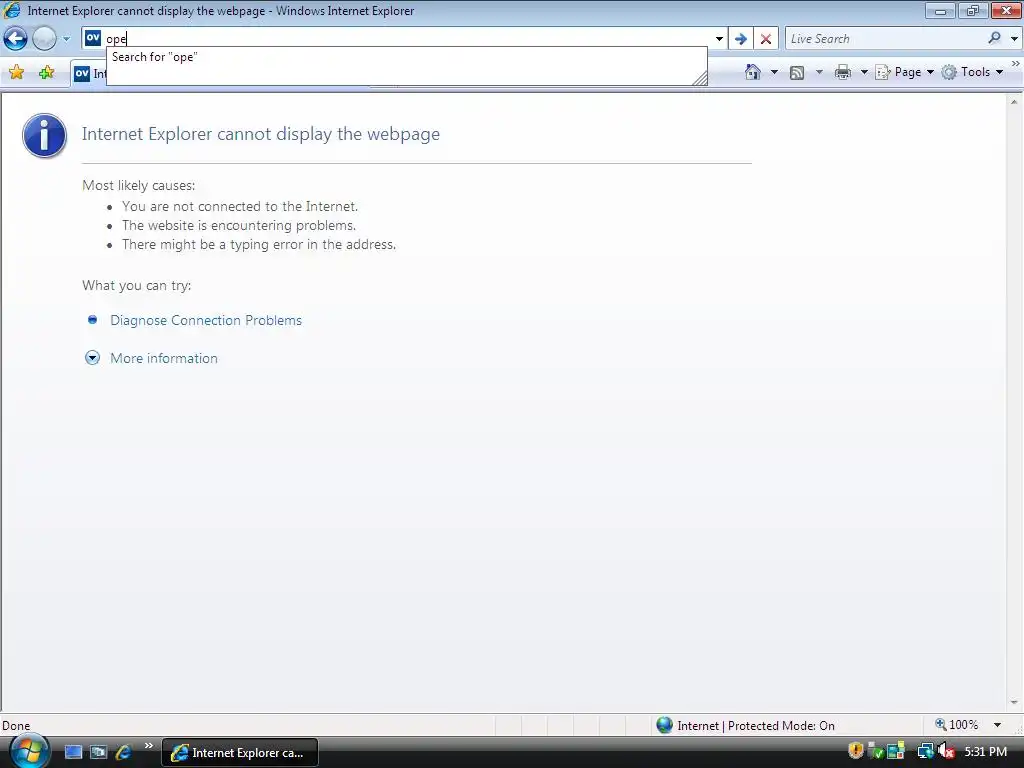Click the greyed-out Forward navigation button
The image size is (1024, 768).
pyautogui.click(x=44, y=39)
